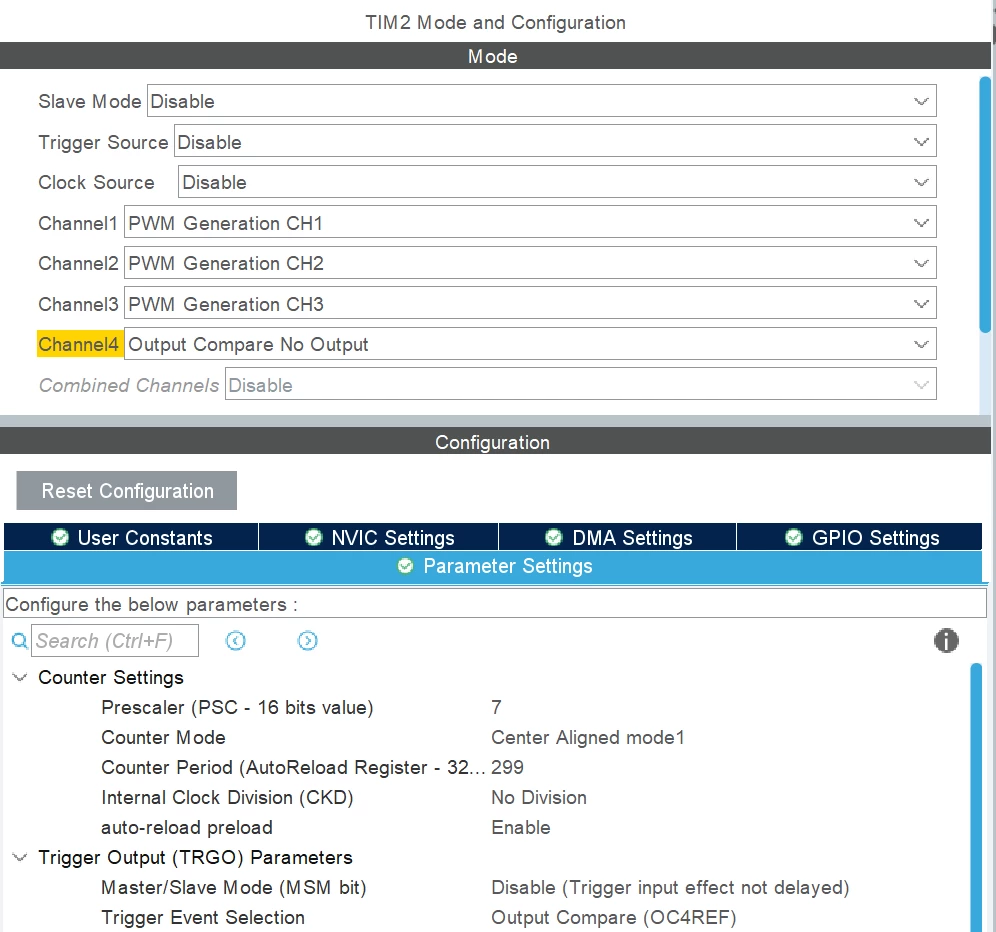Open the Channel2 PWM Generation CH2 dropdown
The height and width of the screenshot is (932, 996).
click(x=530, y=263)
